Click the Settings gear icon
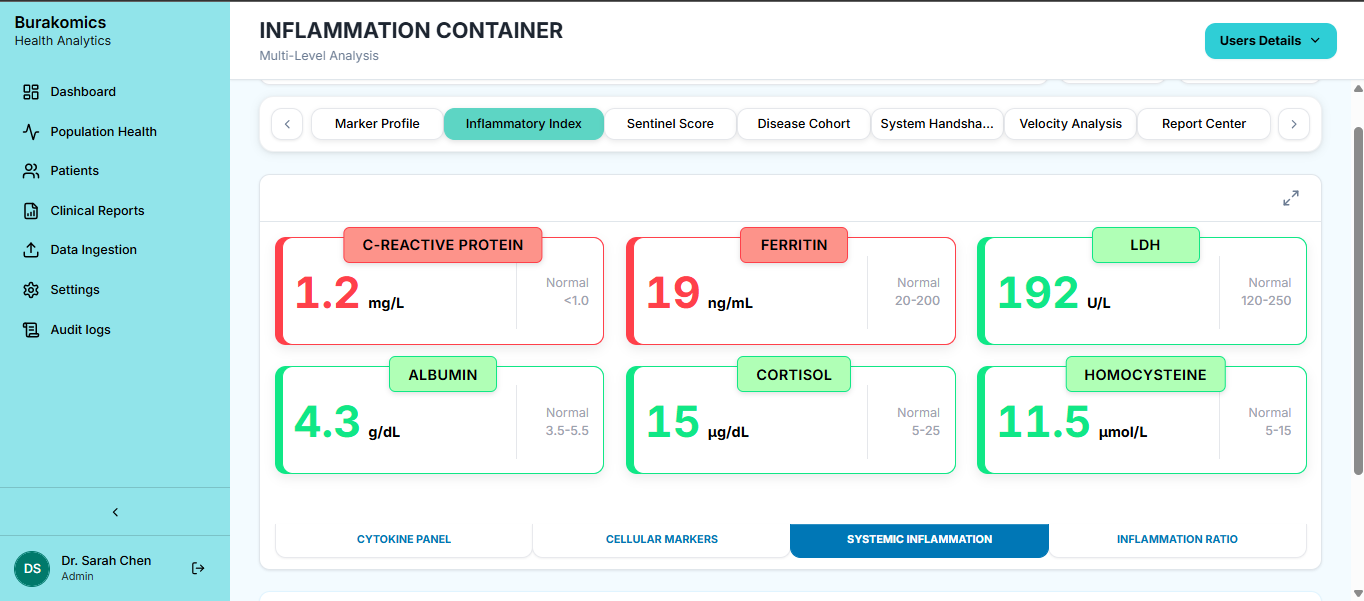This screenshot has height=601, width=1364. (31, 290)
